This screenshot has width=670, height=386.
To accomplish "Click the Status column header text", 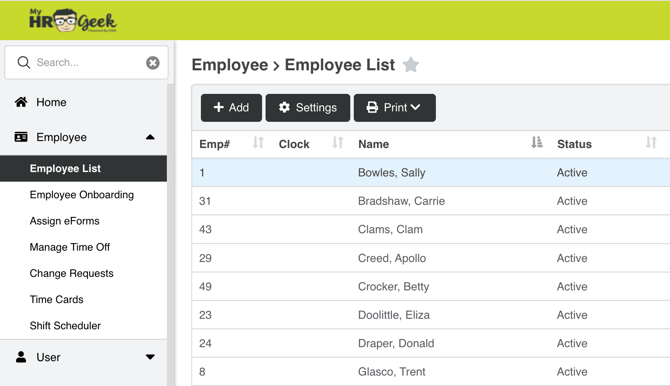I will click(x=574, y=144).
